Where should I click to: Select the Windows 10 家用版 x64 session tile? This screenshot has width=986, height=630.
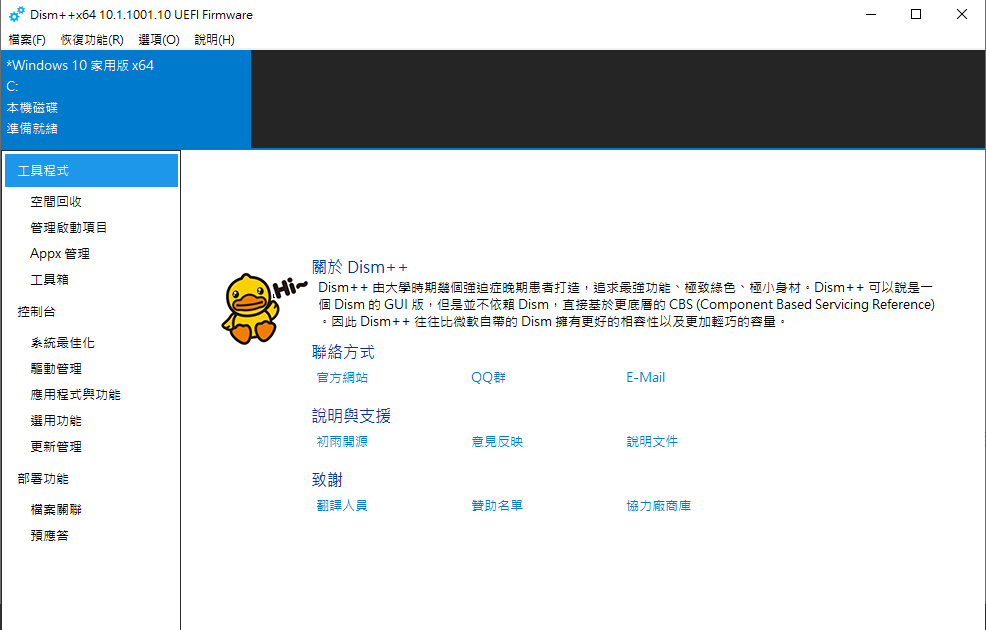125,99
